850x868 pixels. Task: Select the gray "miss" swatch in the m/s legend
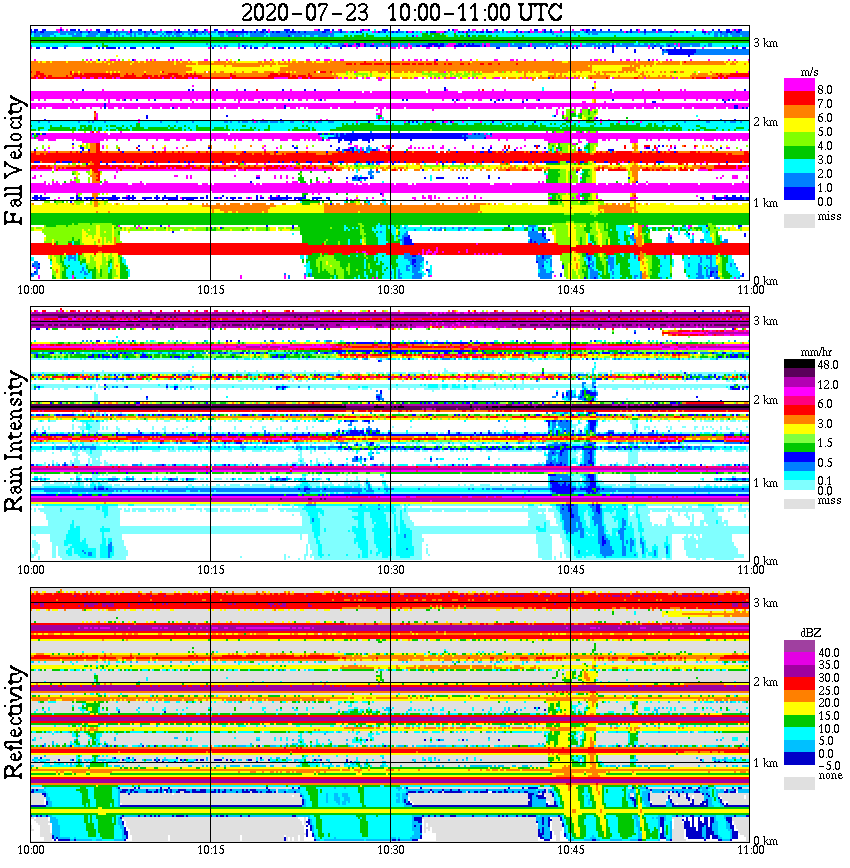799,220
